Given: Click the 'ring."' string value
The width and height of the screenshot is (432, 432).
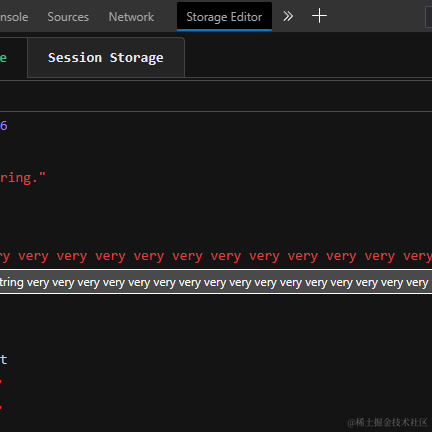Looking at the screenshot, I should coord(22,178).
